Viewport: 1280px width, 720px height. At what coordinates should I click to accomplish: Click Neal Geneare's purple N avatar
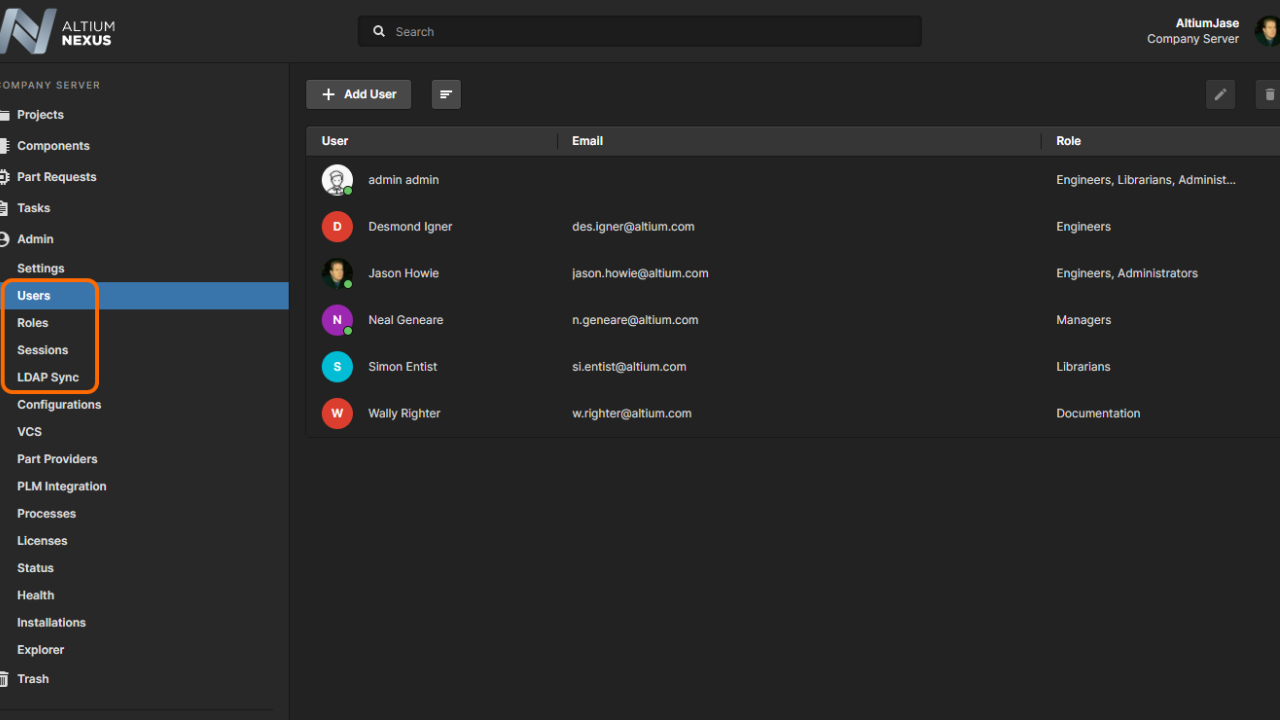coord(337,320)
